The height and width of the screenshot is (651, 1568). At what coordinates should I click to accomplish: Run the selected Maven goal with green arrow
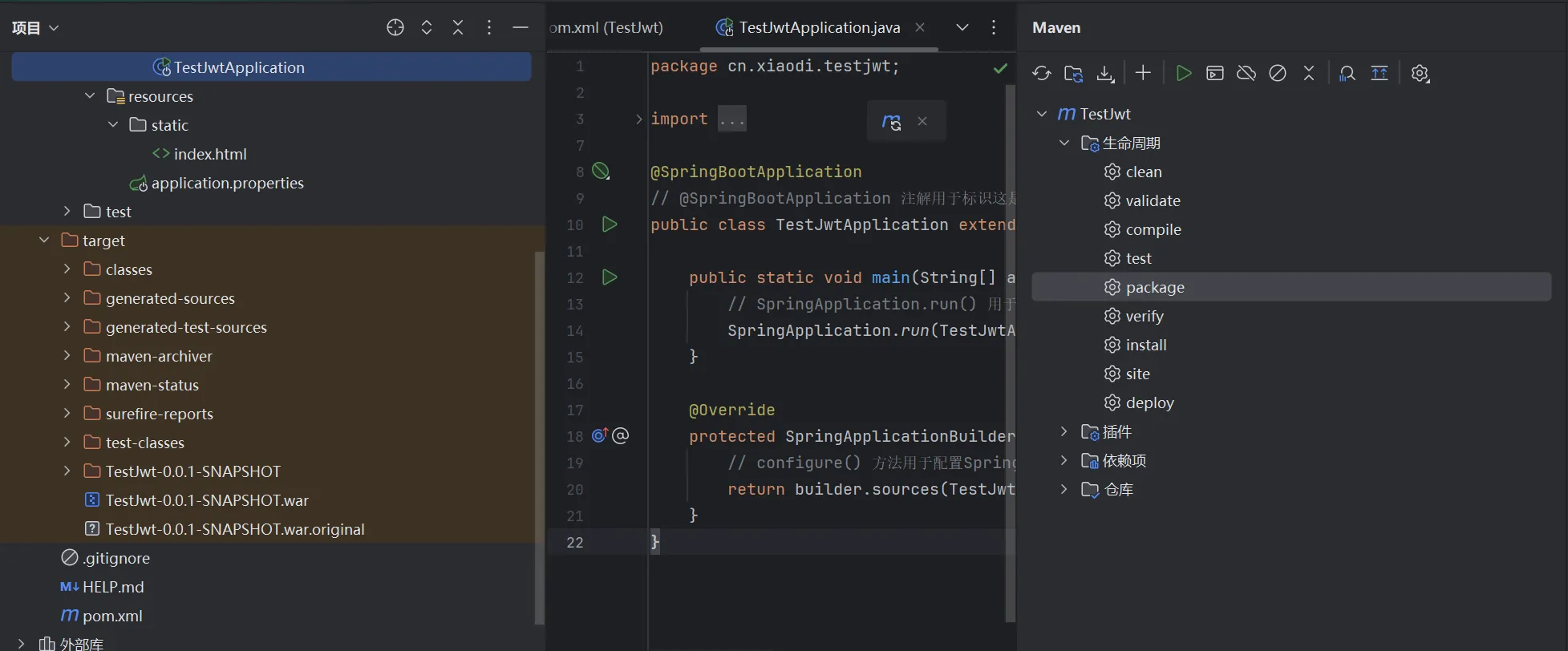[x=1183, y=74]
